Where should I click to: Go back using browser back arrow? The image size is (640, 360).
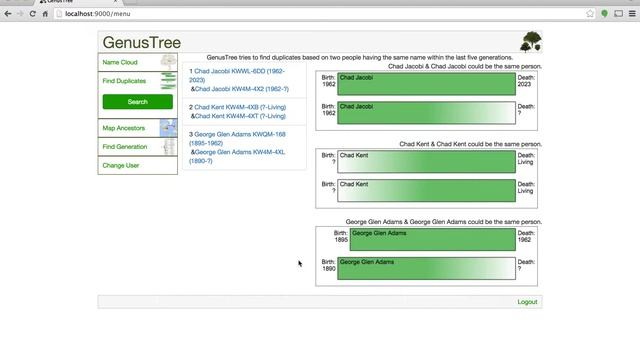[x=8, y=13]
